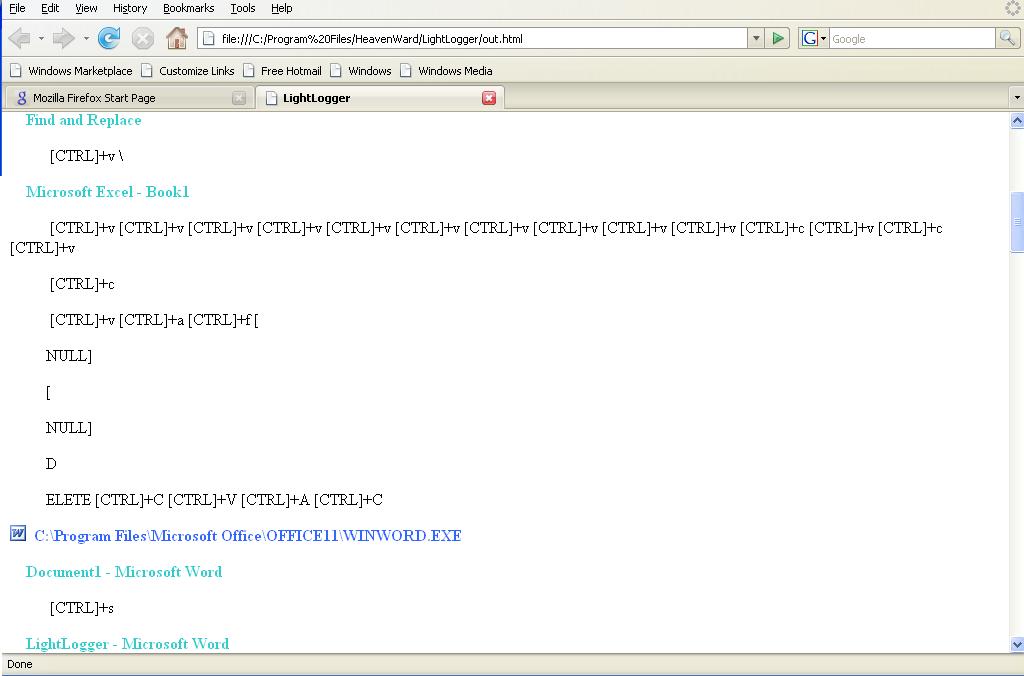This screenshot has width=1024, height=676.
Task: Click the activity throbber icon
Action: tap(1013, 8)
